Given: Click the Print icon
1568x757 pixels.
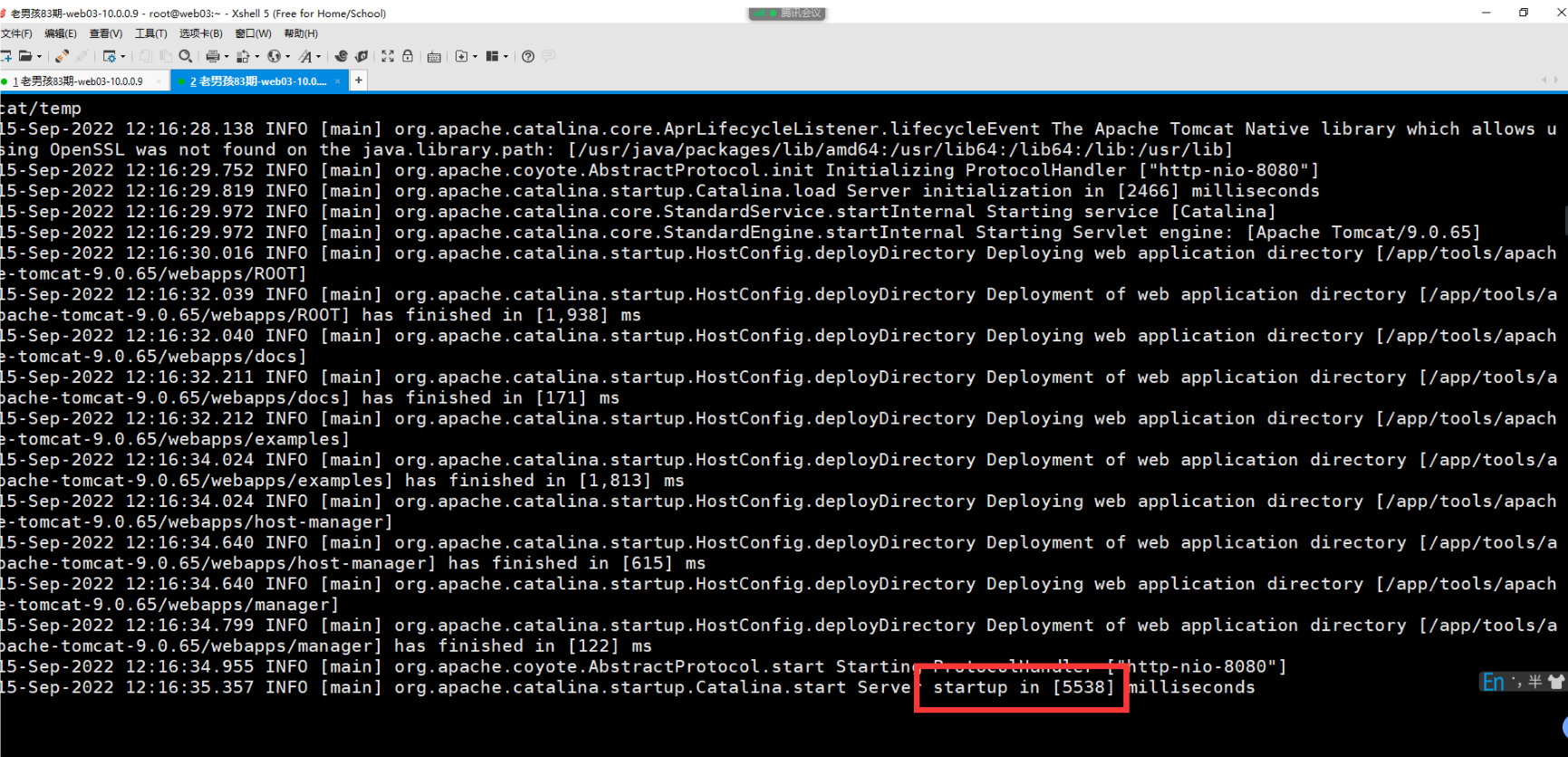Looking at the screenshot, I should click(213, 56).
